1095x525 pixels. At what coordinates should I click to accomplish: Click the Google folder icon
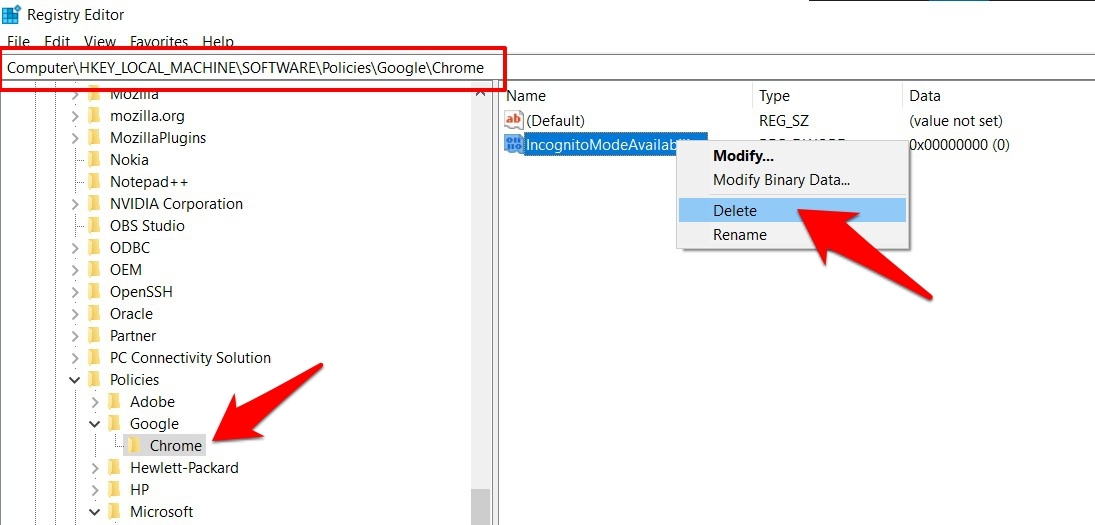pos(115,424)
